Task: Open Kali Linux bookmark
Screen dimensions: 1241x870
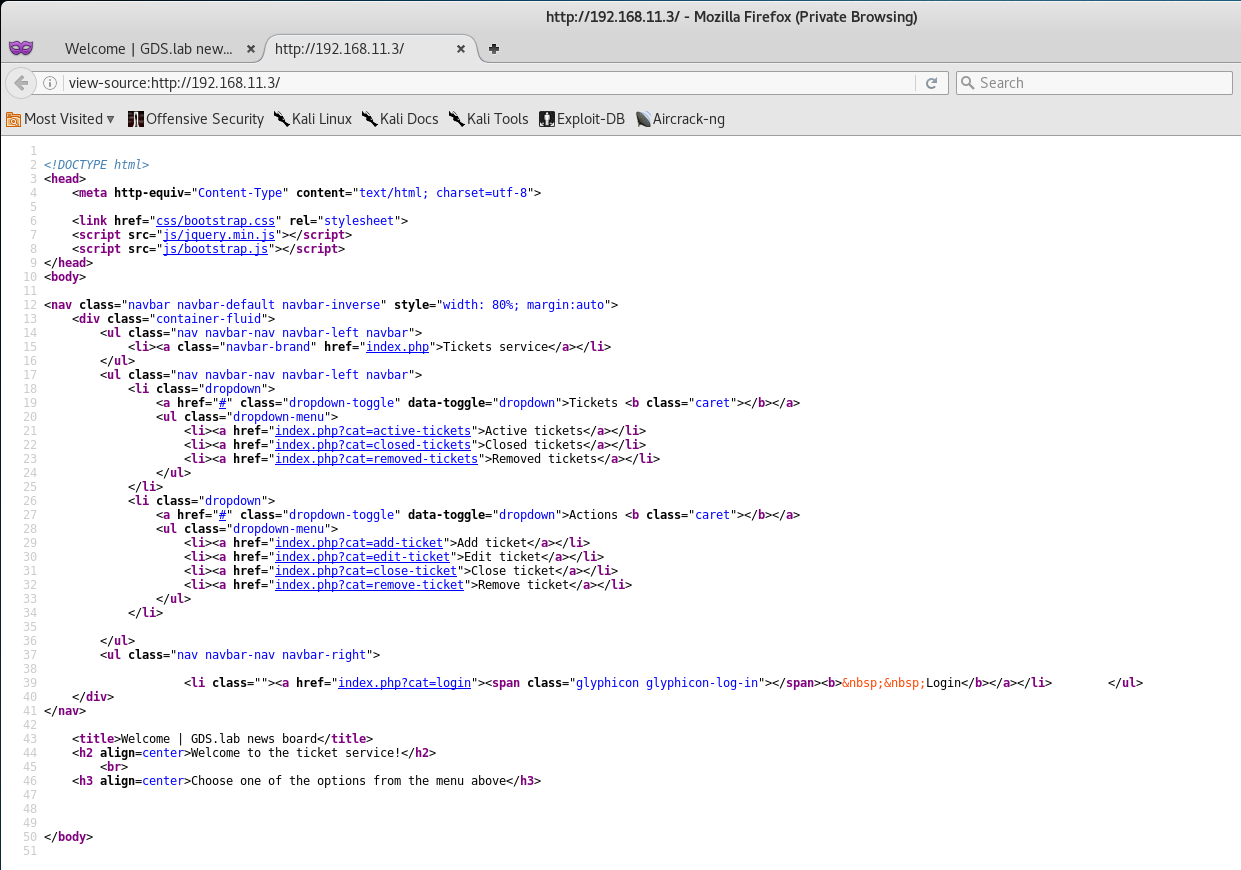Action: tap(313, 119)
